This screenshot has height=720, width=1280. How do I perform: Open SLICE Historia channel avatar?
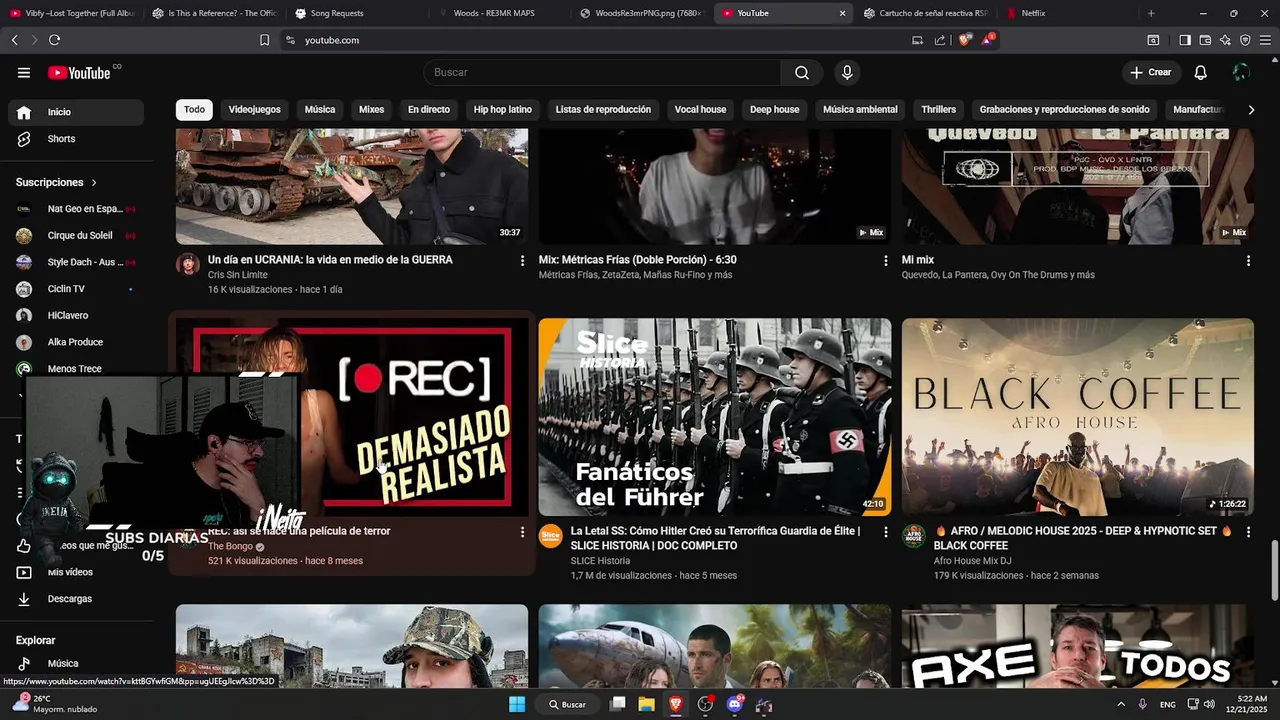pyautogui.click(x=551, y=536)
